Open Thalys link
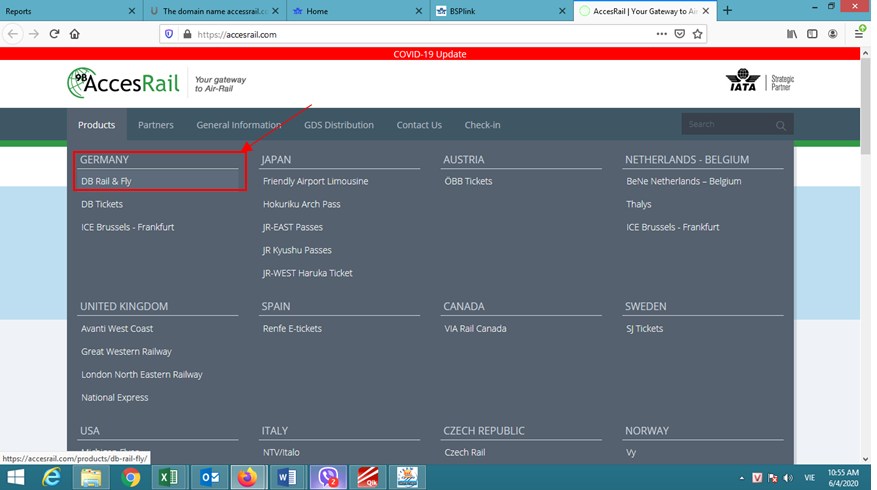Screen dimensions: 877x490 pyautogui.click(x=639, y=204)
